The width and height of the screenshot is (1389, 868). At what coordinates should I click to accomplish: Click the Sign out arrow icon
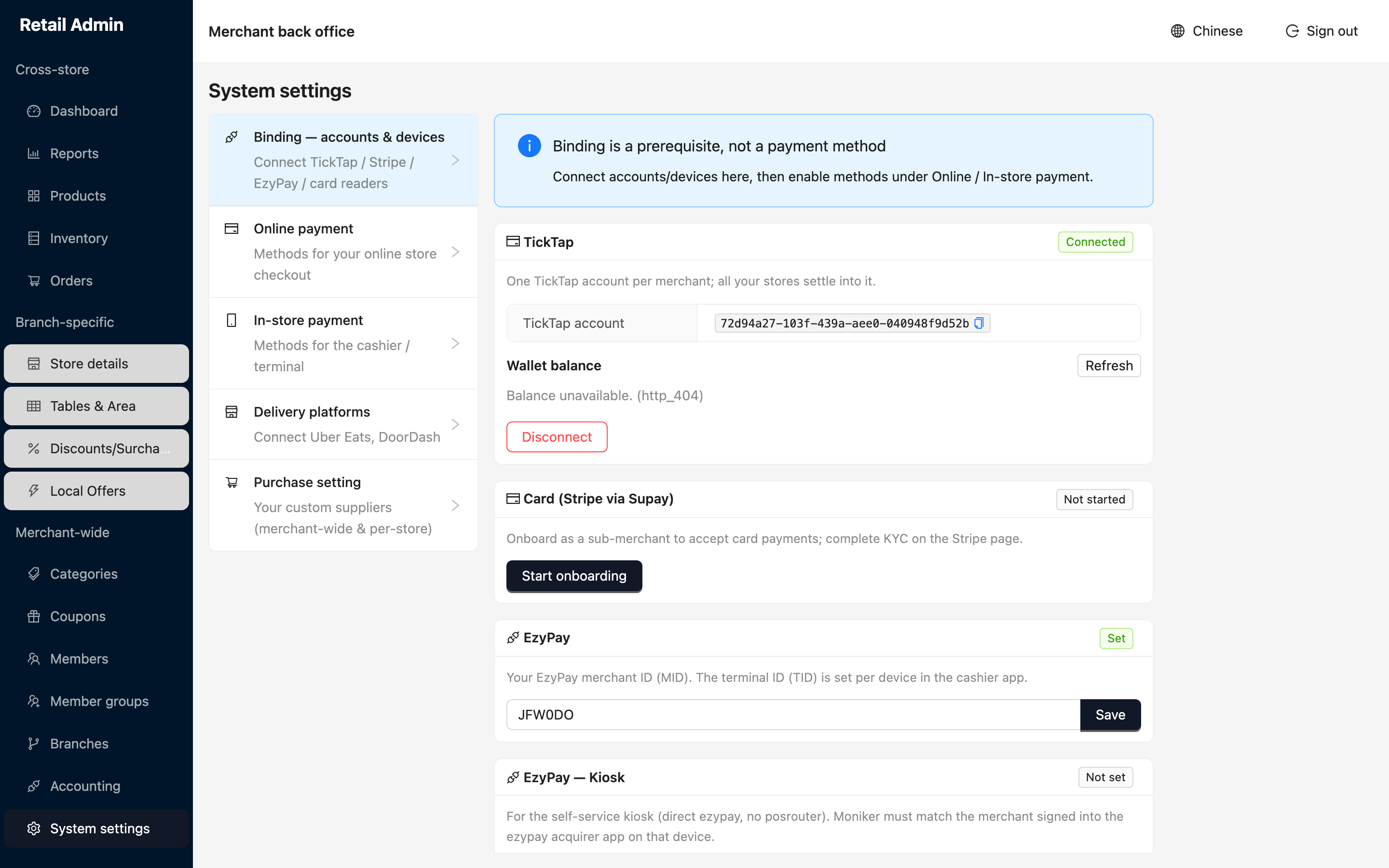[1292, 31]
